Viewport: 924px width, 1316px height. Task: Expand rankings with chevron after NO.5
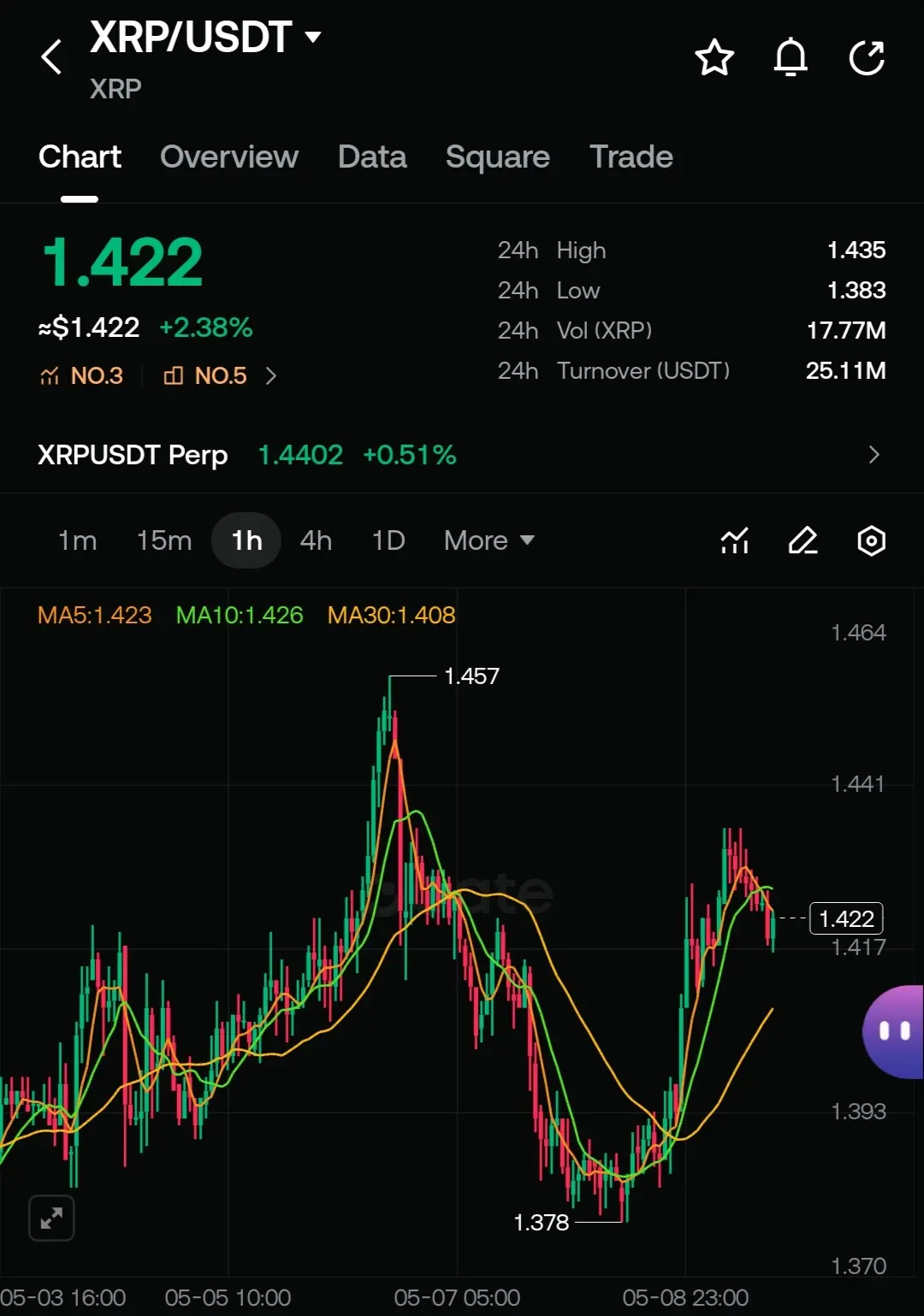[x=270, y=375]
